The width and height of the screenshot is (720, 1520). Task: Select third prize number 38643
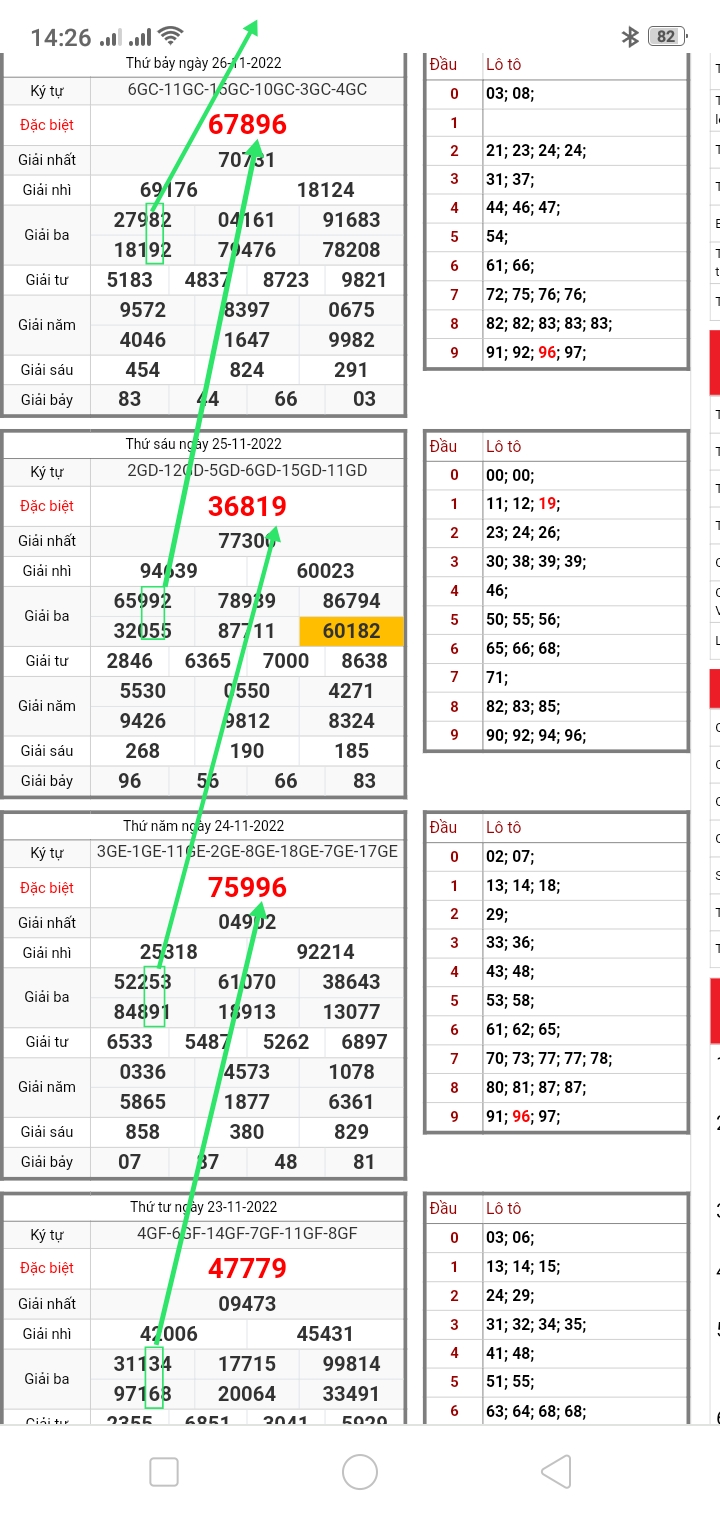coord(351,982)
